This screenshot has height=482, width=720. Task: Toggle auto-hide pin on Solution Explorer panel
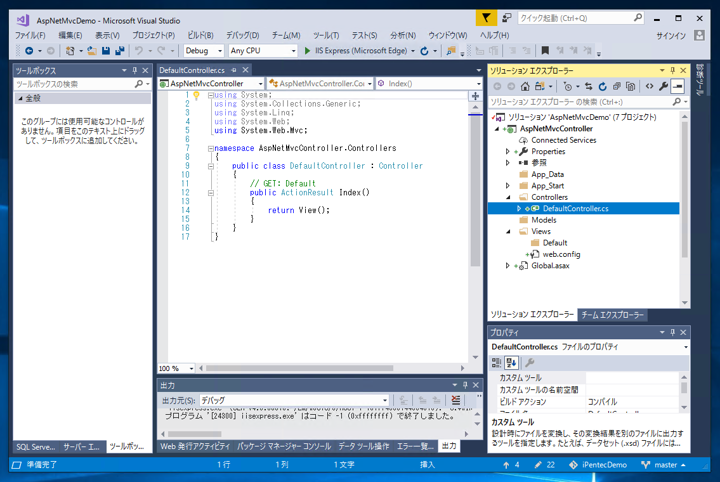coord(673,70)
